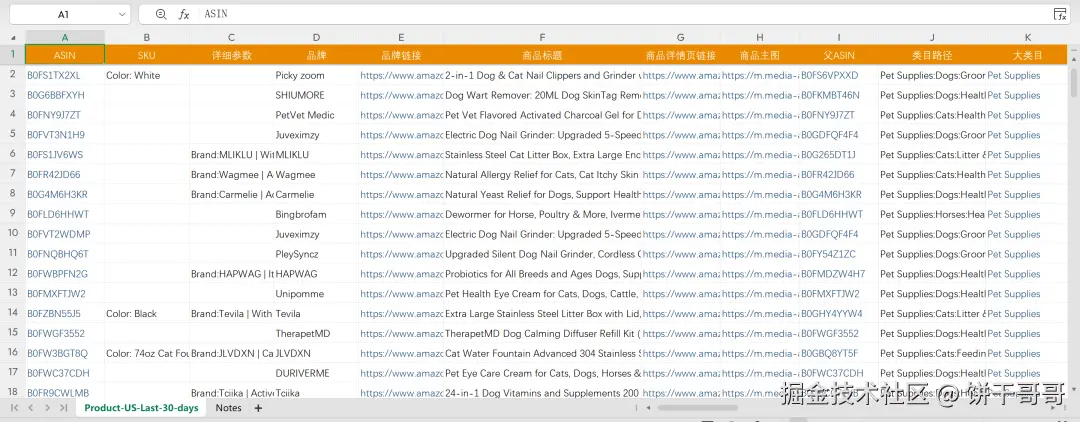Open the Name Box dropdown arrow

[122, 14]
